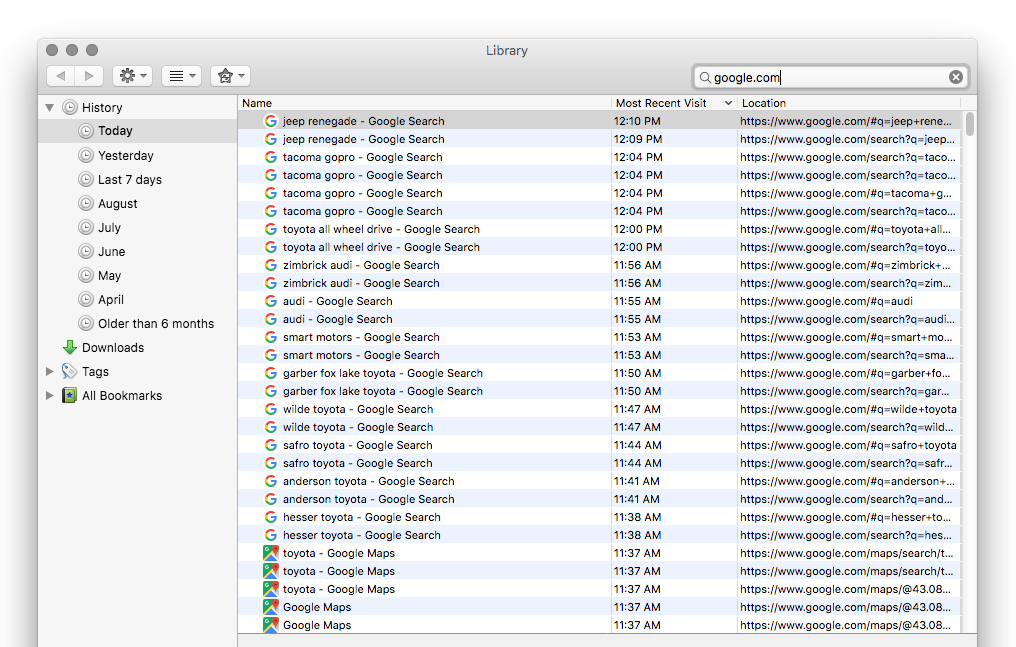Collapse the History tree node
Image resolution: width=1016 pixels, height=647 pixels.
(50, 108)
